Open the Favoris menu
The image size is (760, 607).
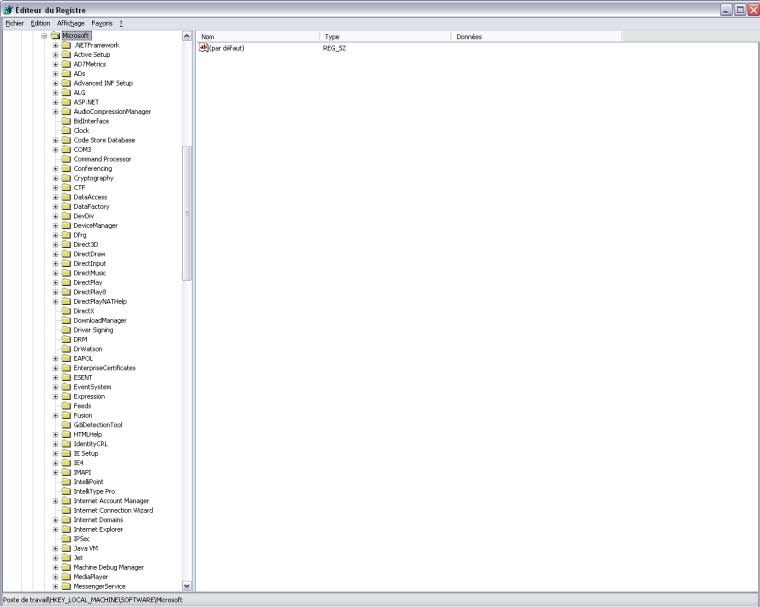coord(102,22)
